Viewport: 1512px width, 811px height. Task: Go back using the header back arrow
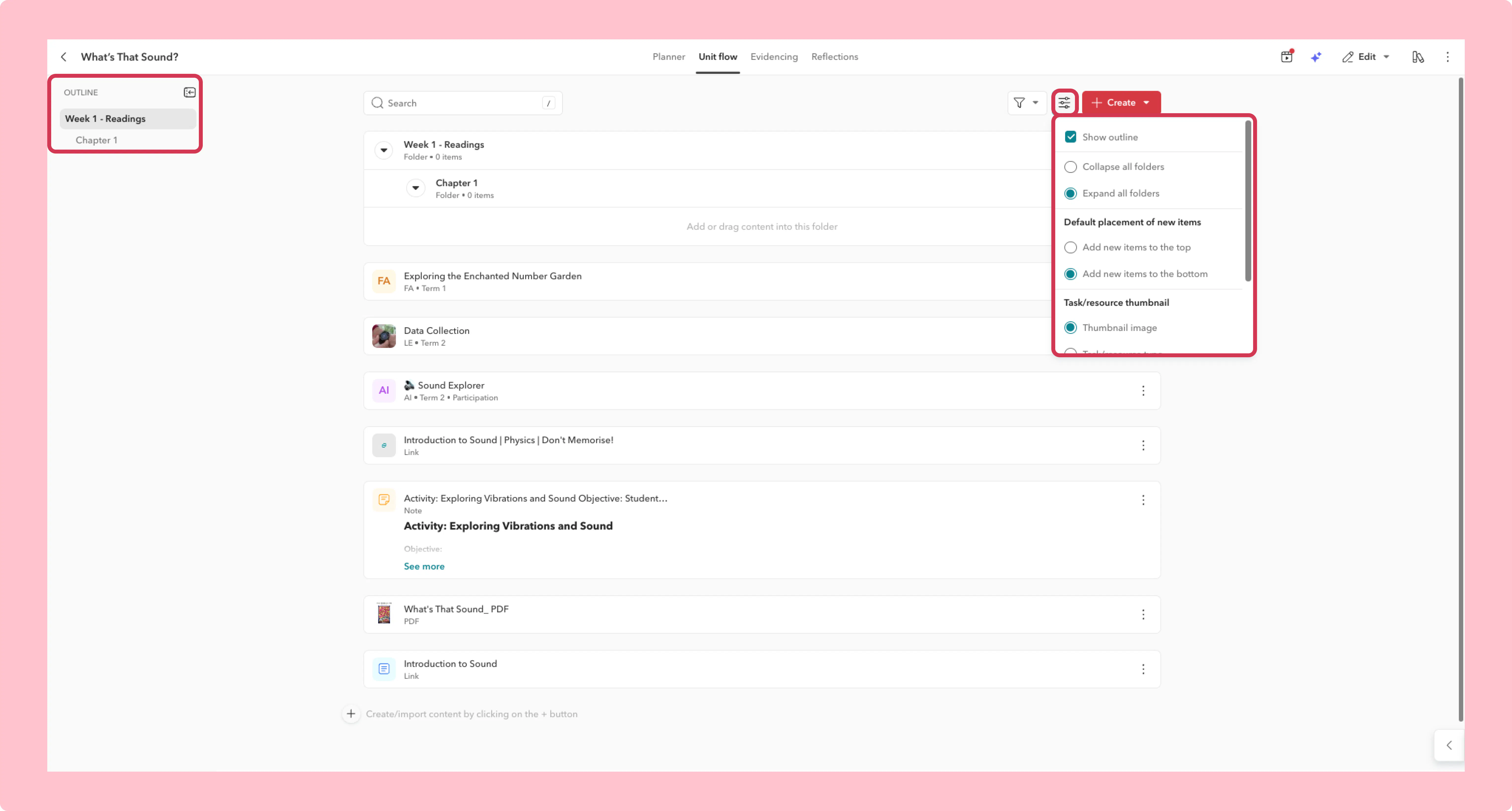[63, 57]
